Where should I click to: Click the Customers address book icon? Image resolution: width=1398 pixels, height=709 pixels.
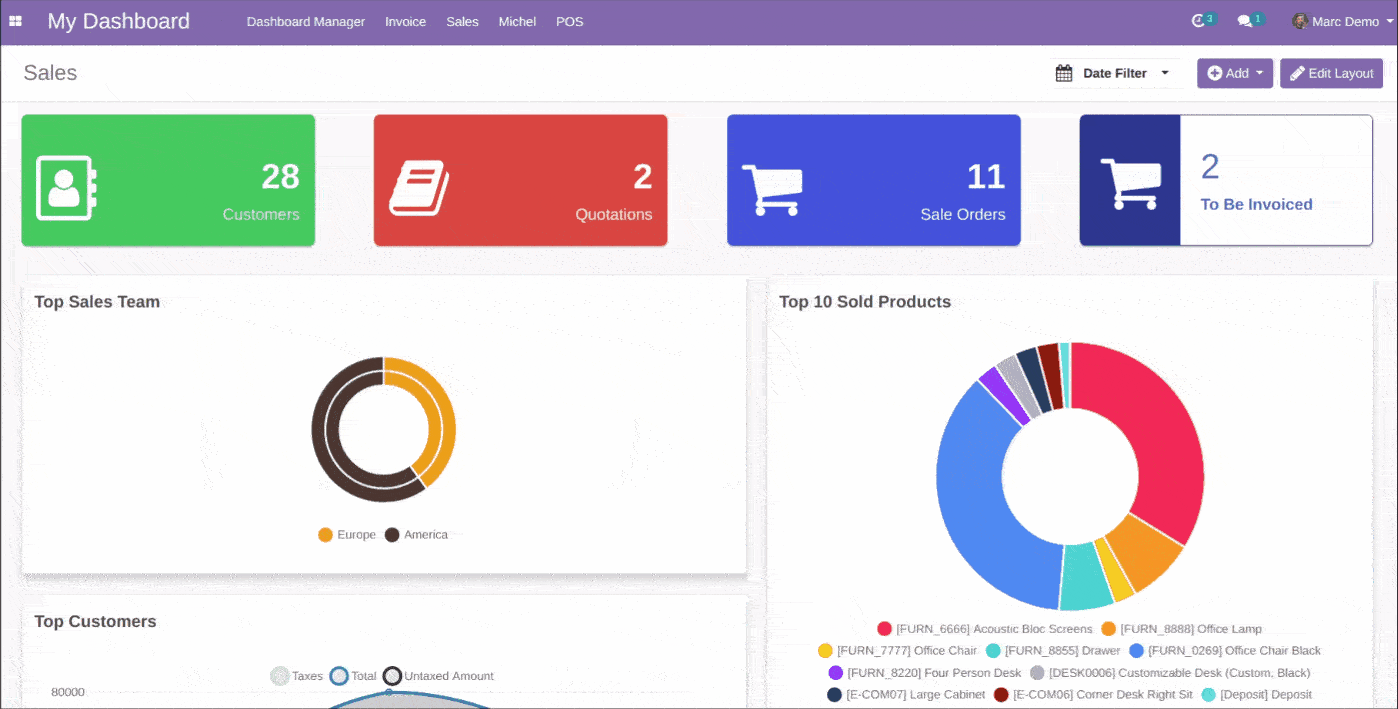pyautogui.click(x=66, y=188)
